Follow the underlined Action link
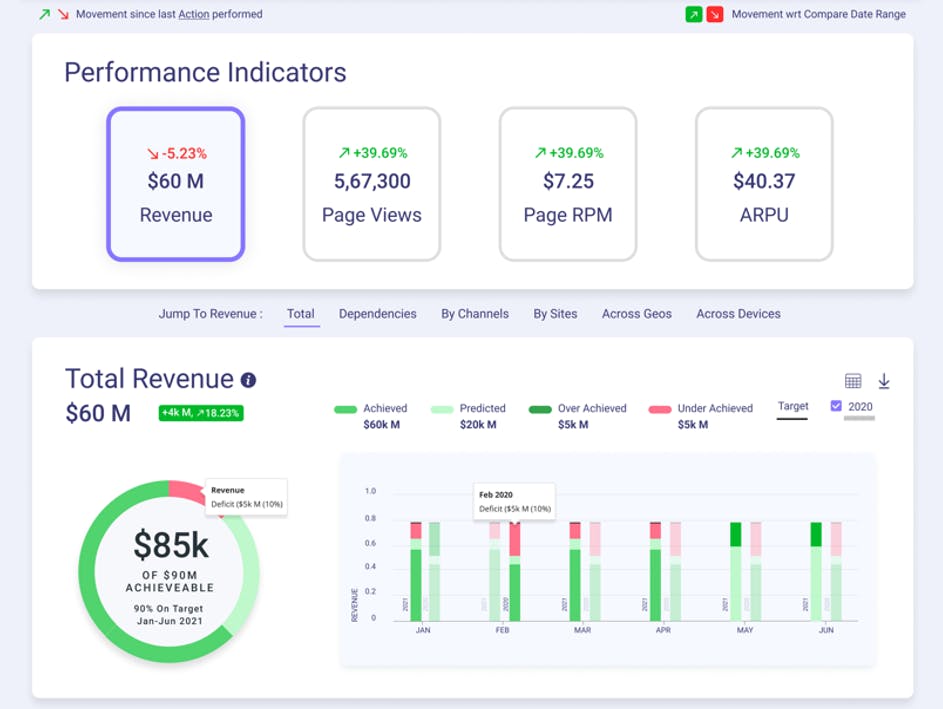 [x=194, y=14]
